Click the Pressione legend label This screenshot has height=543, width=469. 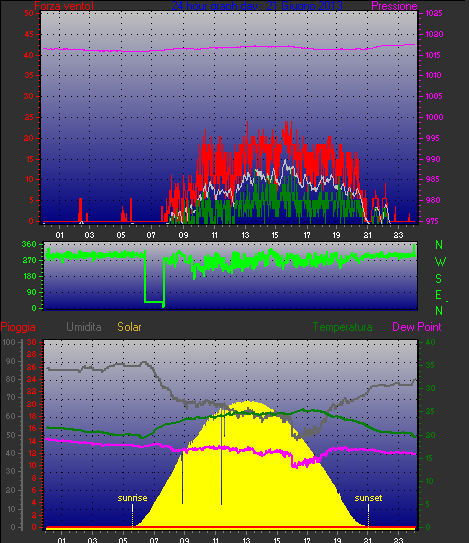pyautogui.click(x=394, y=6)
